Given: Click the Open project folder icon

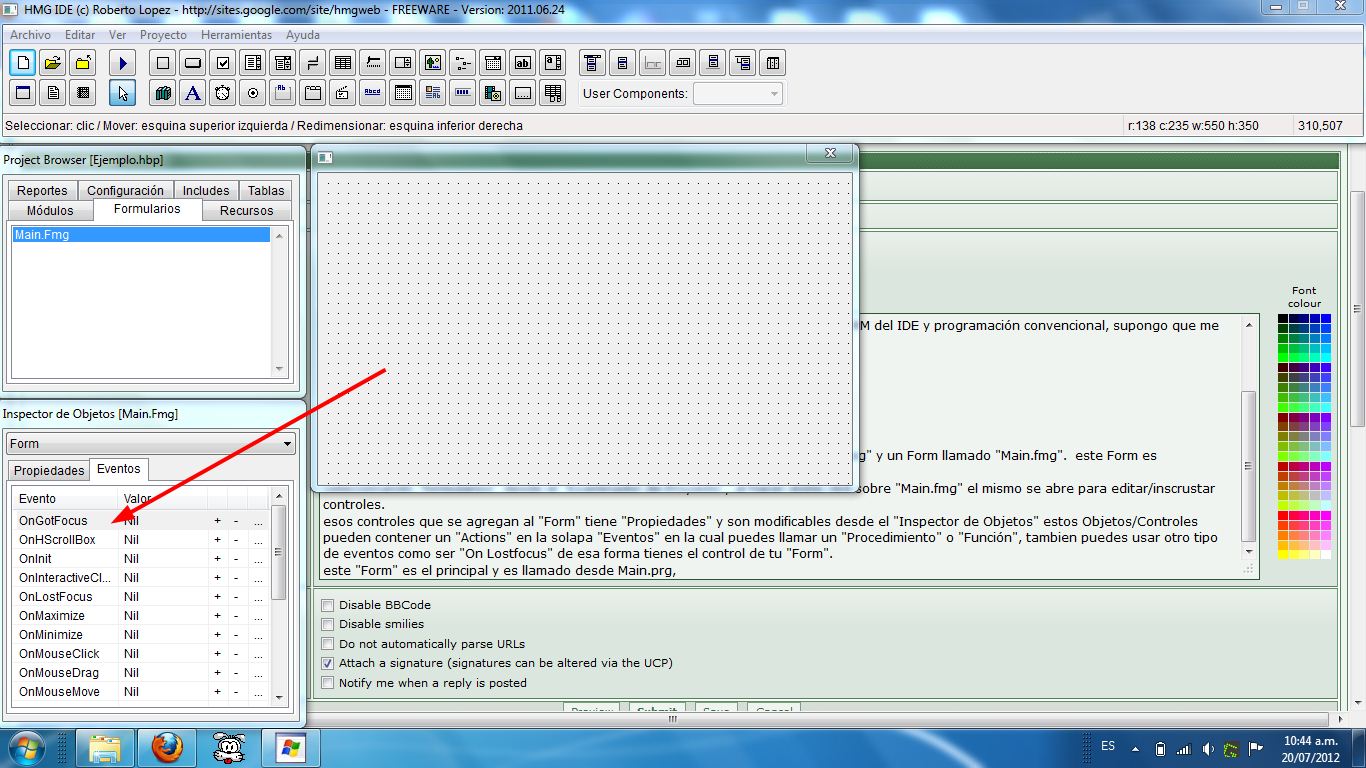Looking at the screenshot, I should [52, 63].
